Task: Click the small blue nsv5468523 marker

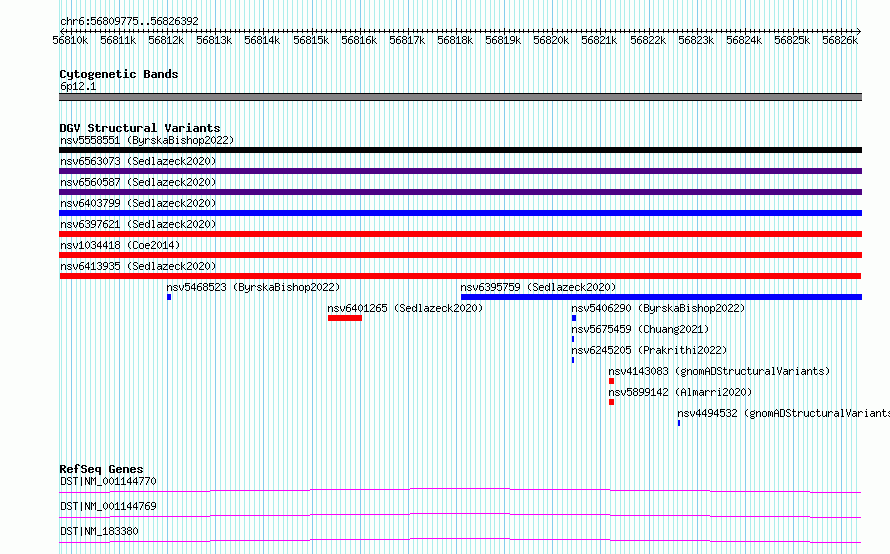Action: pos(169,297)
